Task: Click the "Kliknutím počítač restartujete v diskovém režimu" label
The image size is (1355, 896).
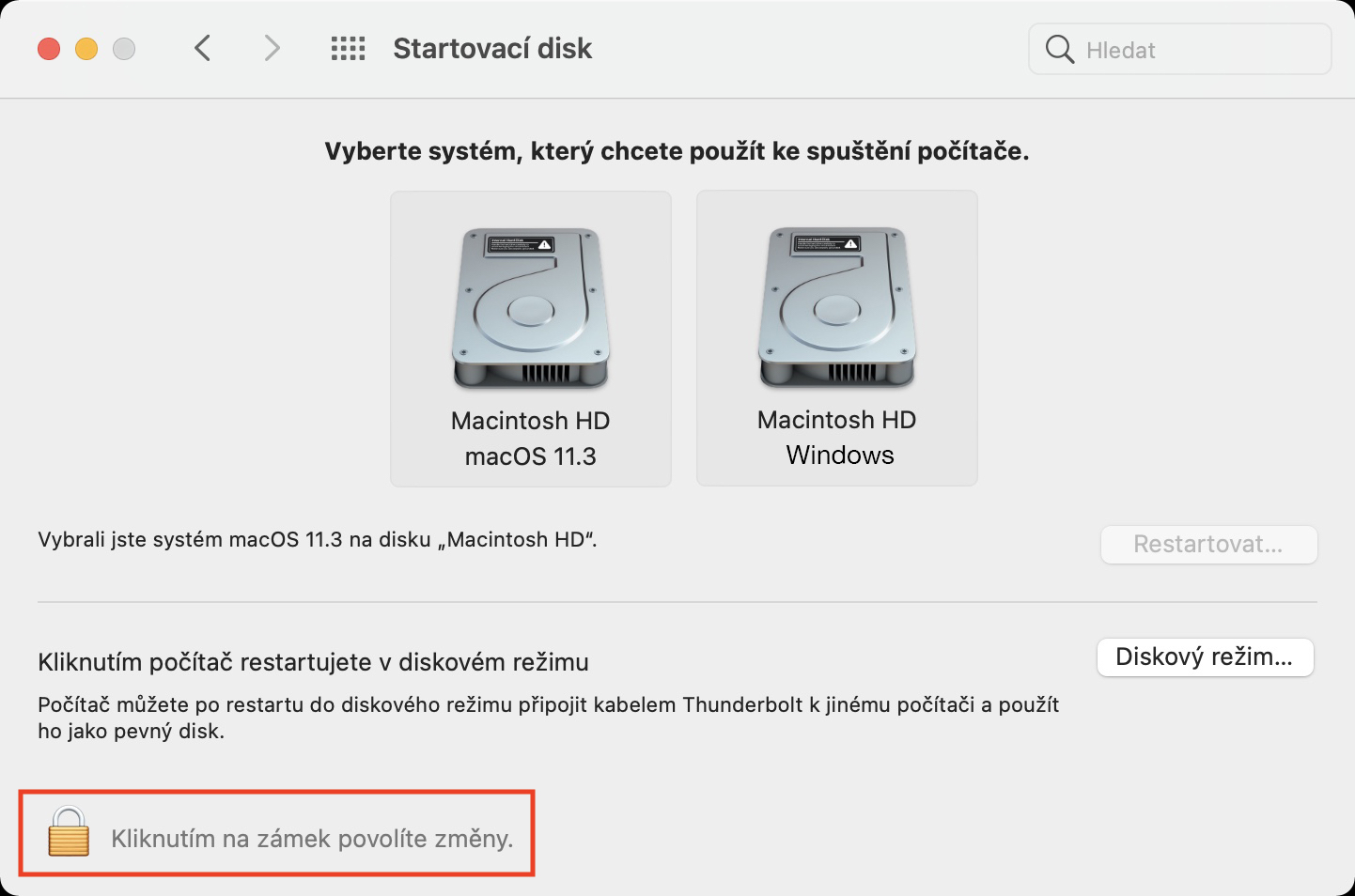Action: click(x=313, y=662)
